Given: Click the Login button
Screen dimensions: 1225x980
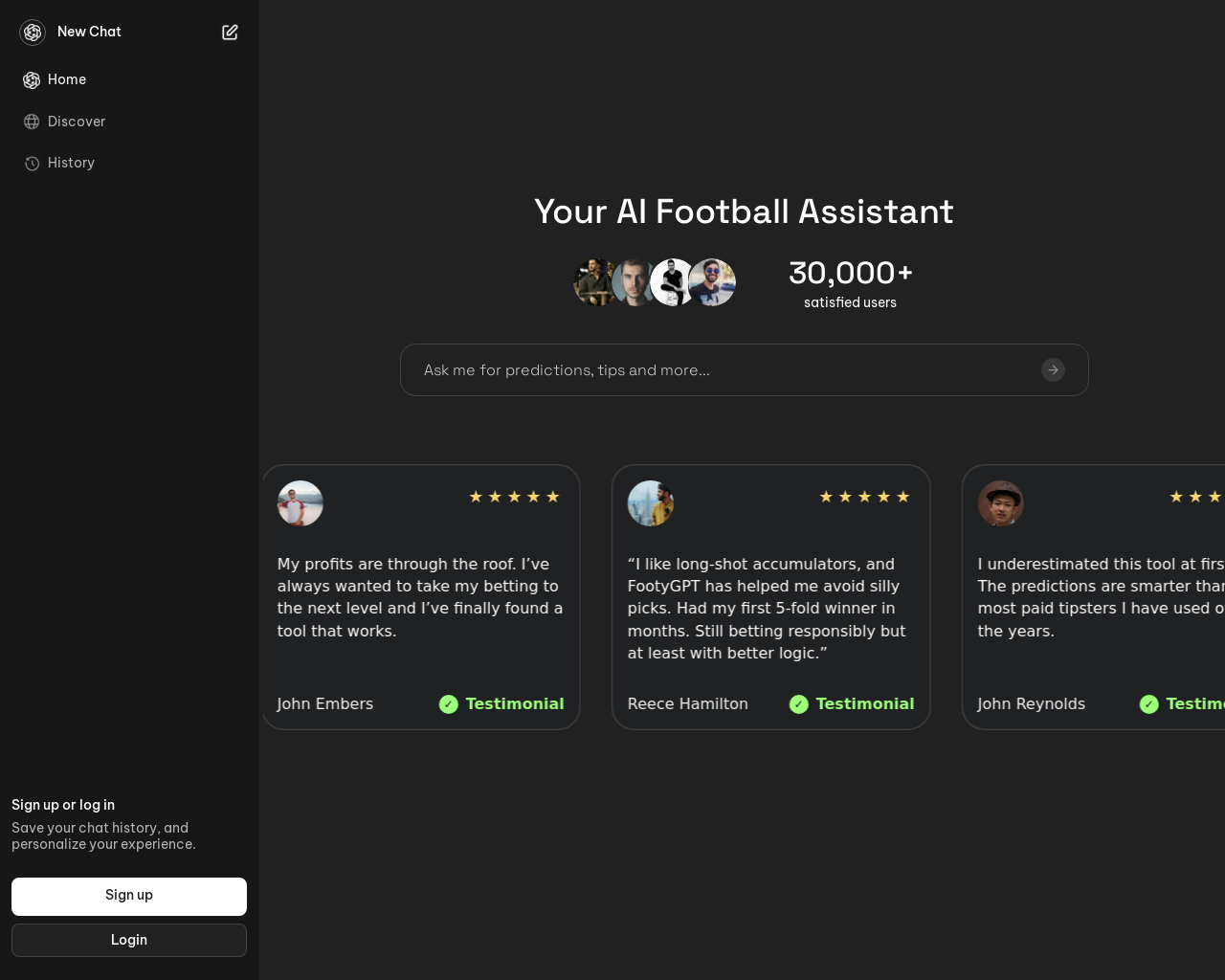Looking at the screenshot, I should click(129, 940).
